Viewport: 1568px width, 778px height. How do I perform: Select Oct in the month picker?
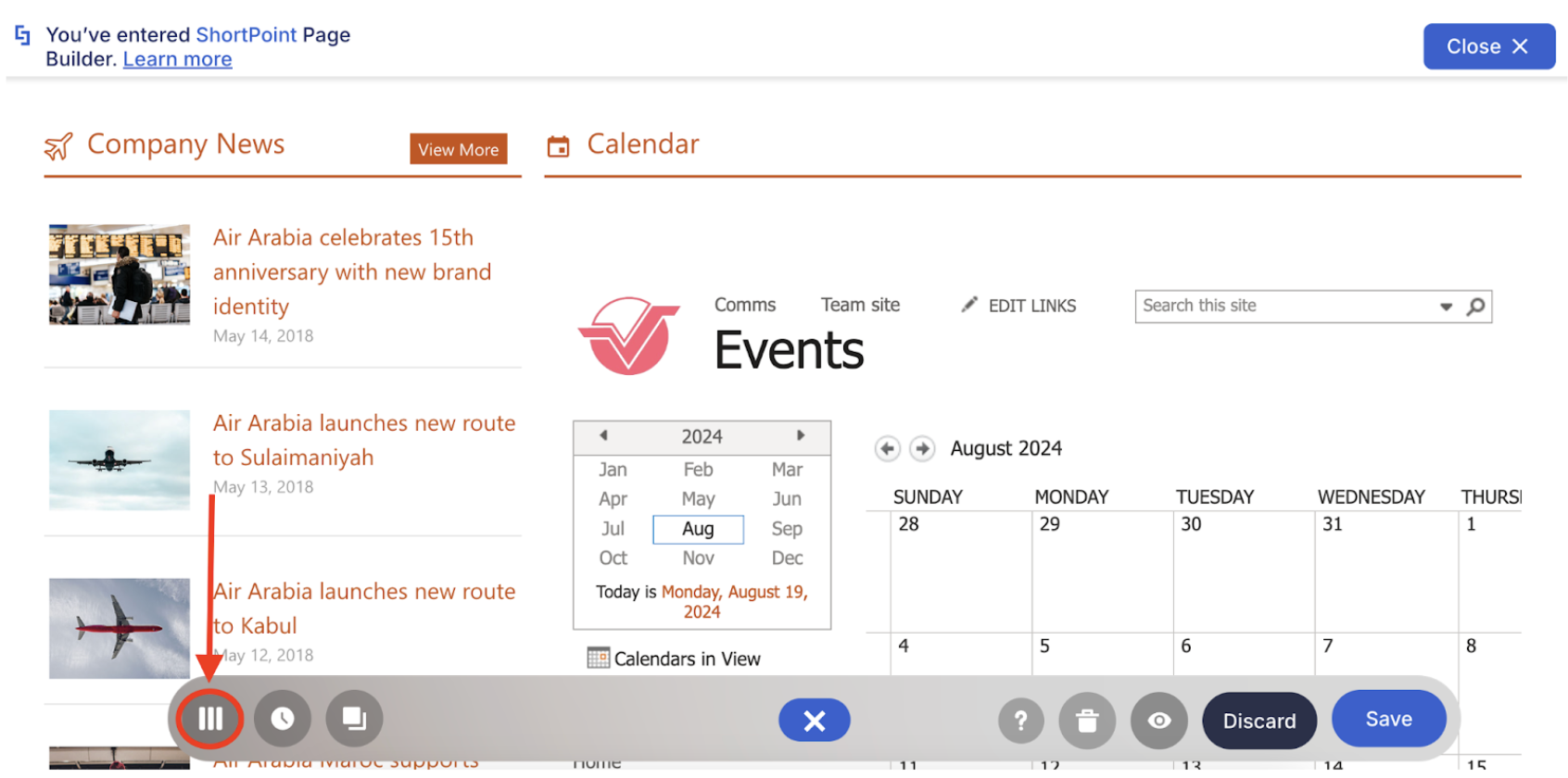tap(613, 558)
